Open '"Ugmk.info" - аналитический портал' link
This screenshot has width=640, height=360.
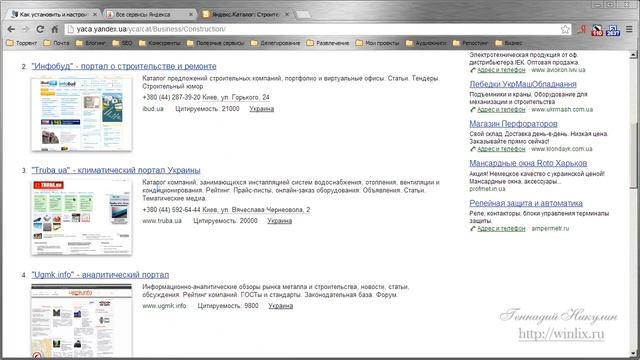tap(100, 275)
